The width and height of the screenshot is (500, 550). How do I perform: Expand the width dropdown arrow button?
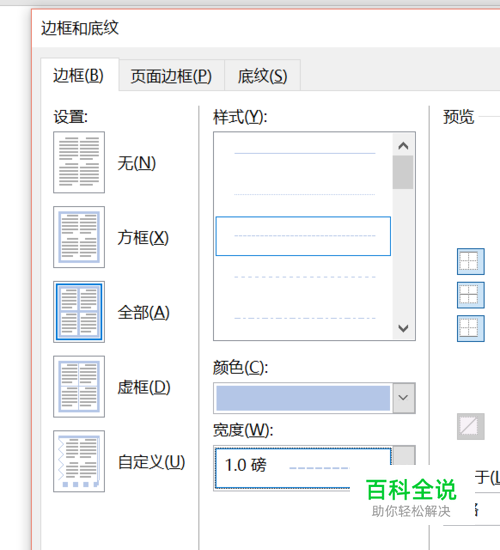coord(404,455)
